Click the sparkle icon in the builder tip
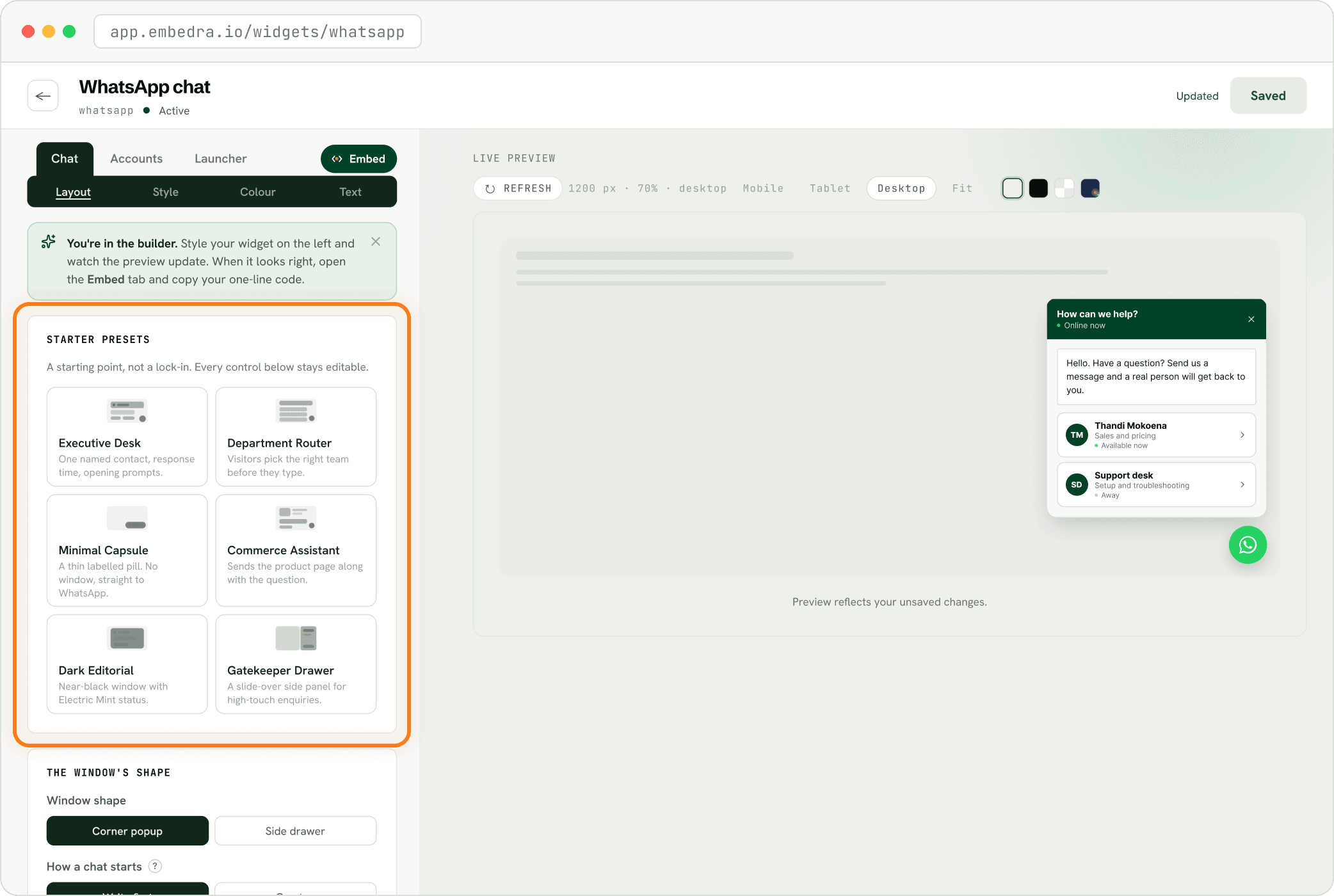 48,242
